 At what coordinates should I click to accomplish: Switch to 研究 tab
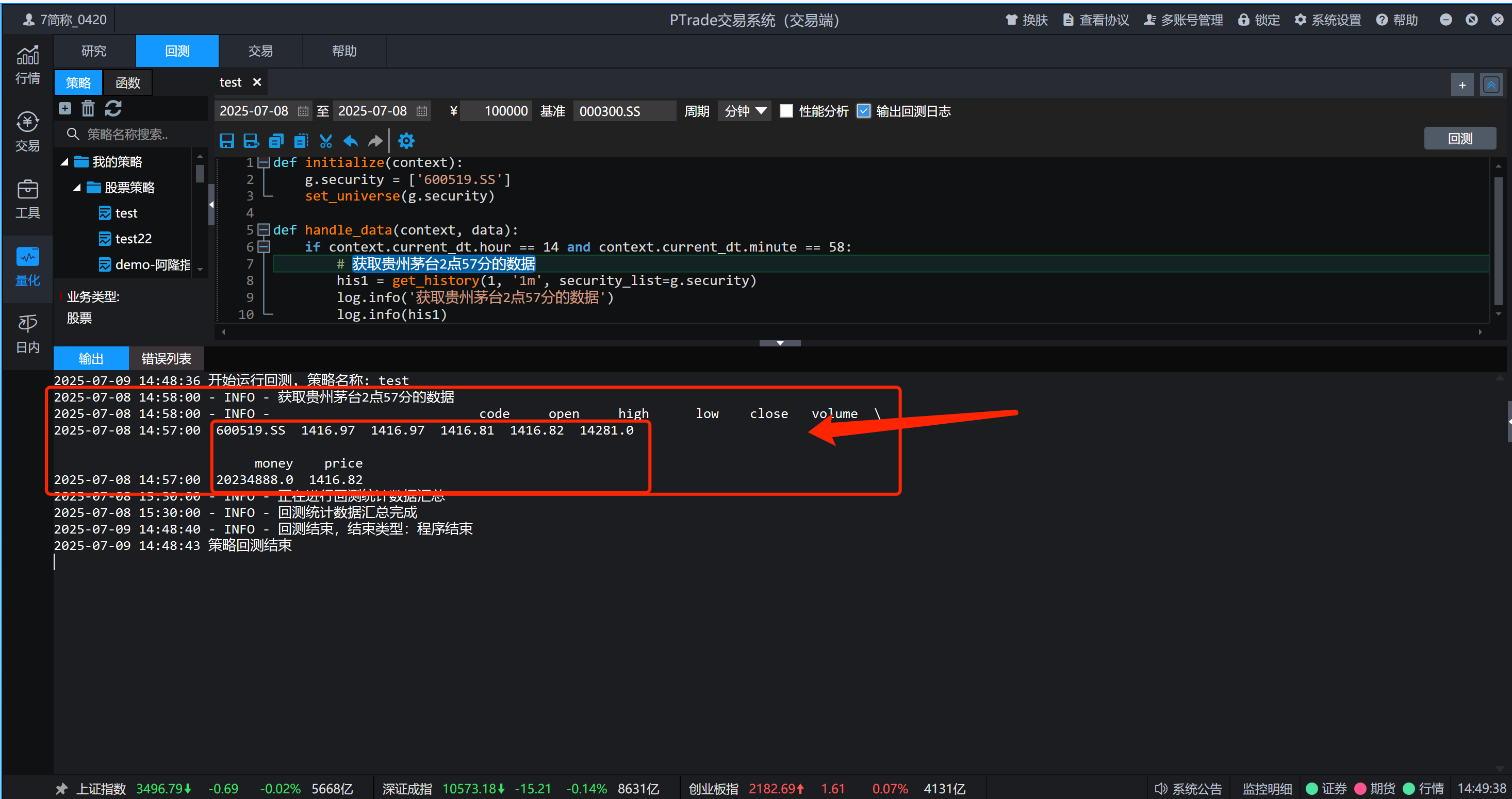[x=94, y=51]
